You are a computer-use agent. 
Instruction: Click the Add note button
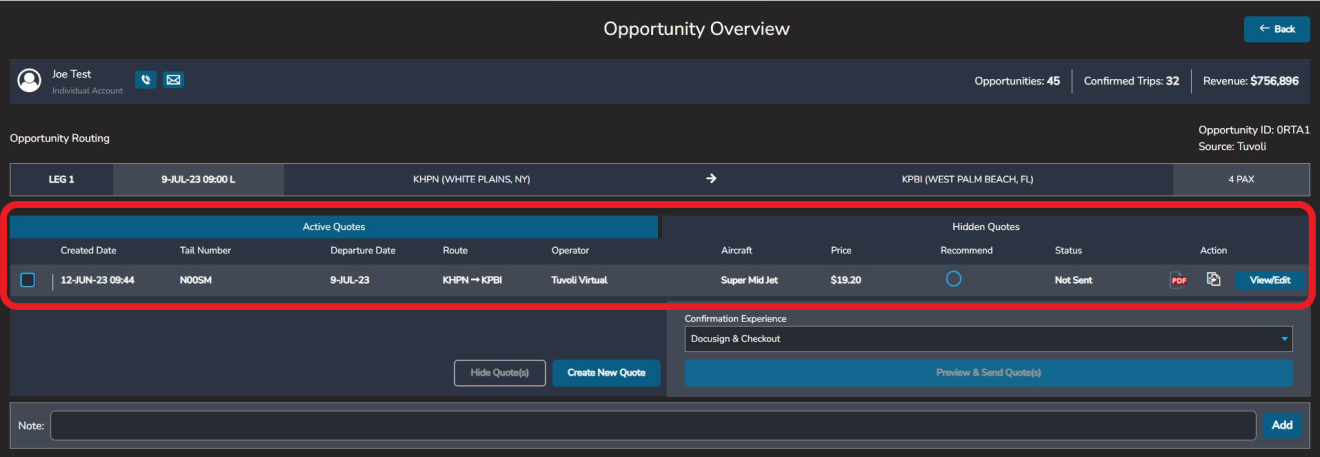(1281, 425)
